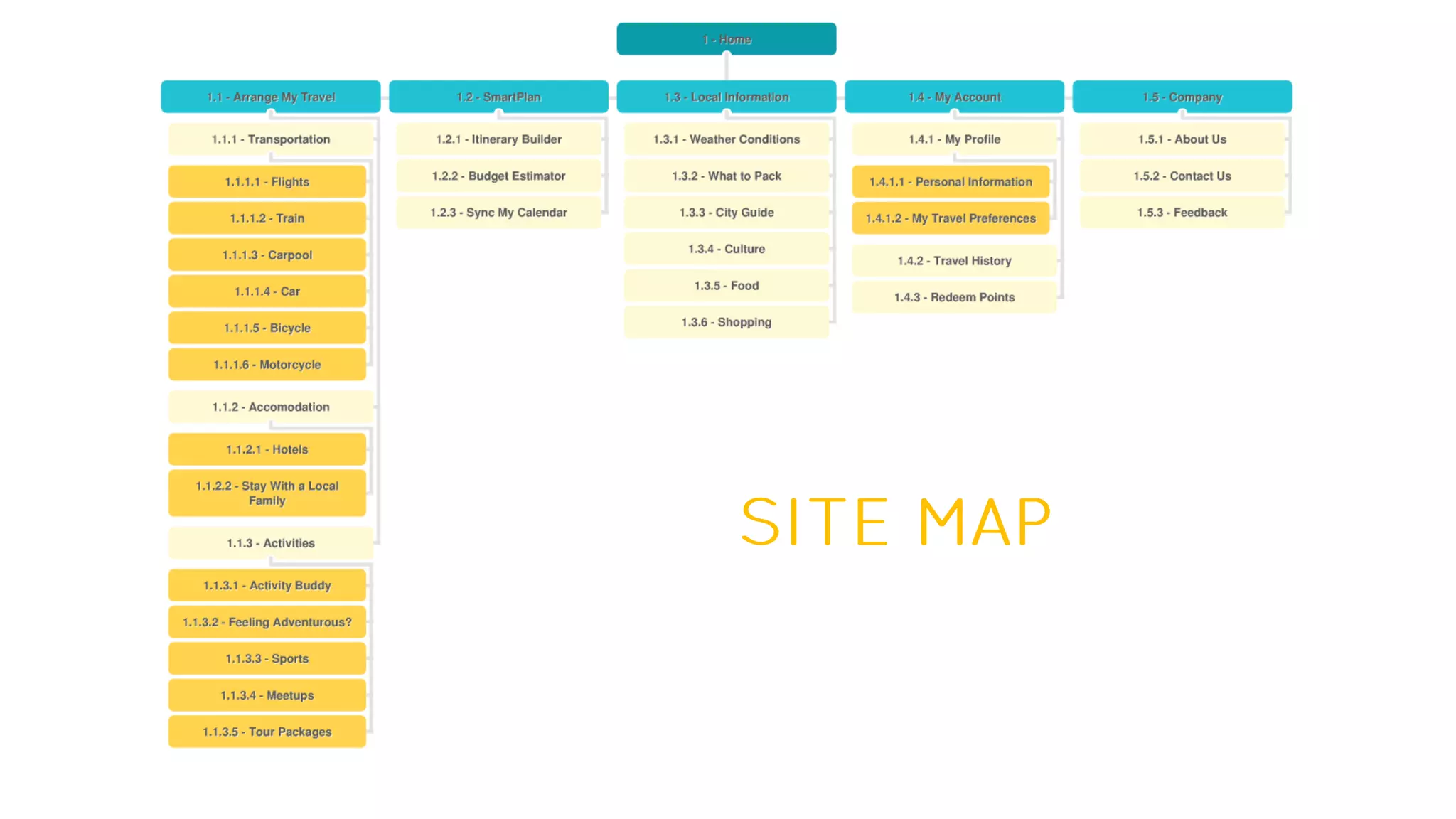This screenshot has width=1456, height=819.
Task: Select the 1.1 - Arrange My Travel header
Action: (270, 97)
